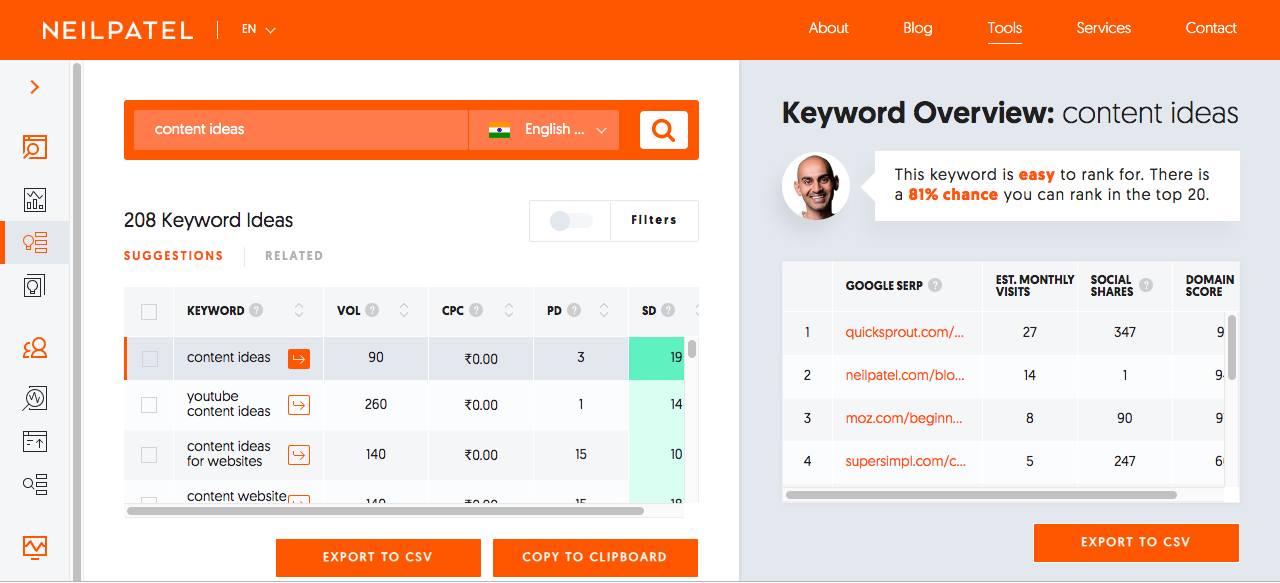Viewport: 1280px width, 583px height.
Task: Click the arrow icon for 'youtube content ideas'
Action: coord(299,405)
